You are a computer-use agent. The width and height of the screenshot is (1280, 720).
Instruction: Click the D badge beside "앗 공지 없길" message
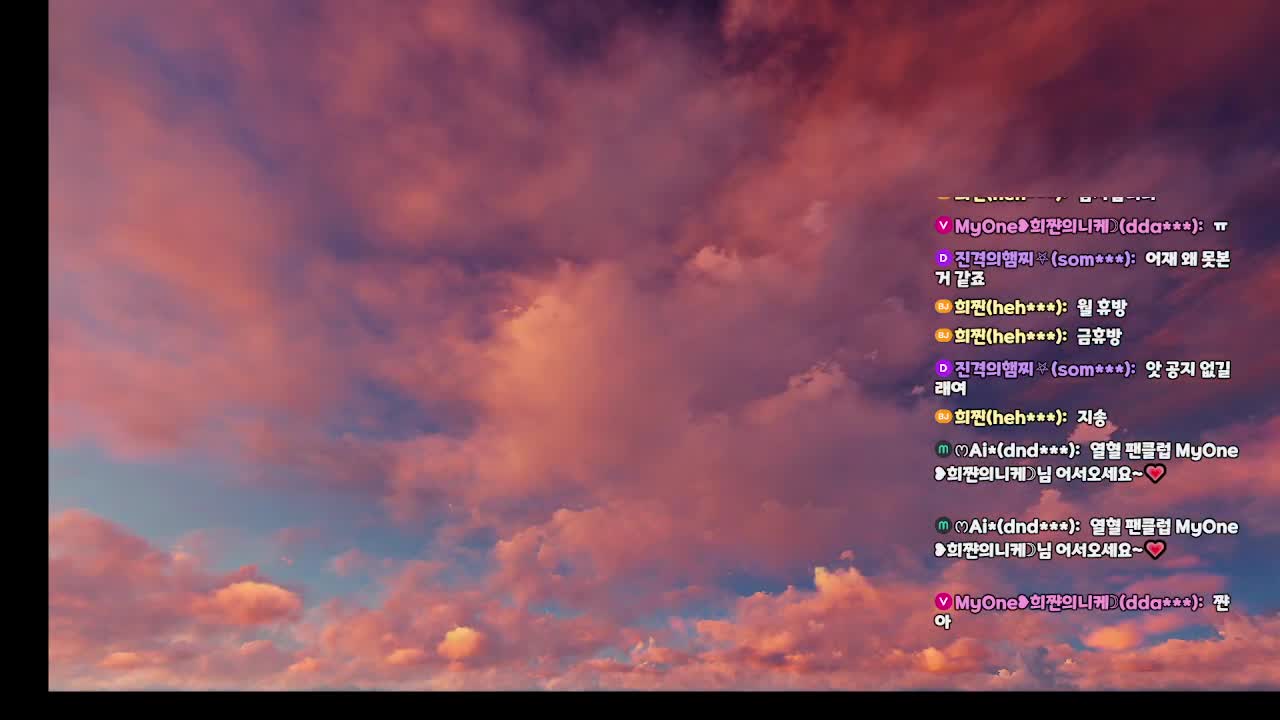[943, 369]
